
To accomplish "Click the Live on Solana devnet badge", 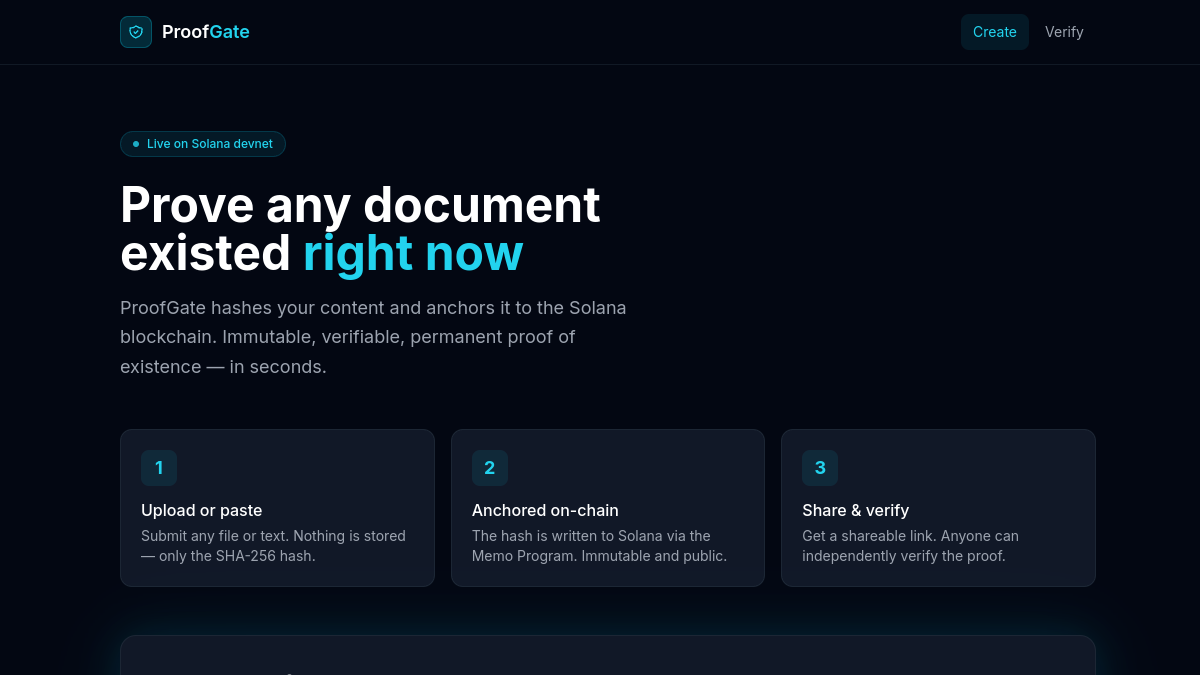I will coord(203,144).
